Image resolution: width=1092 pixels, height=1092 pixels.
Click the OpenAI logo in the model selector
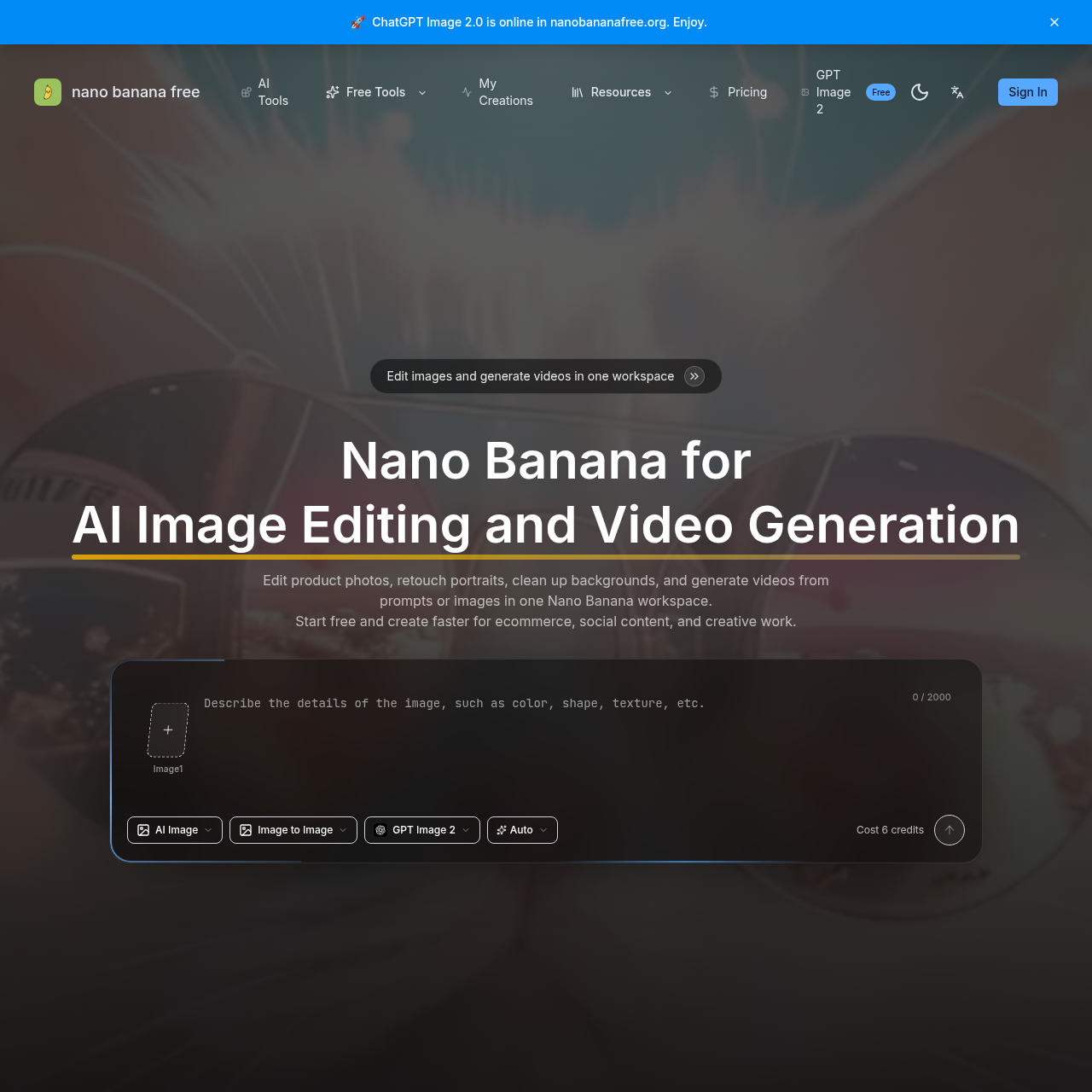click(380, 830)
